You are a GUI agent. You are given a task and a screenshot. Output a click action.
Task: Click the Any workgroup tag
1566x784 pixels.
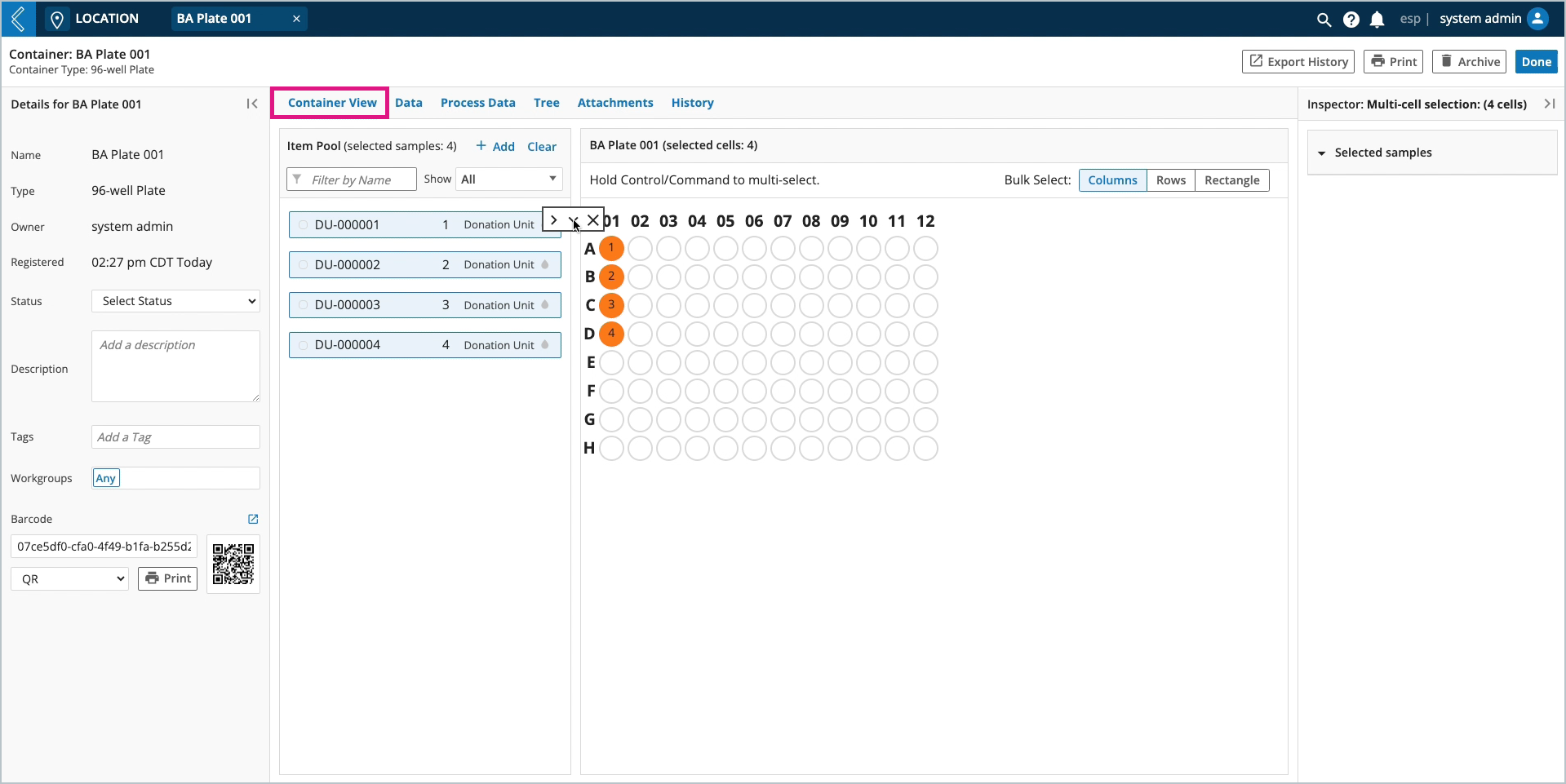106,478
